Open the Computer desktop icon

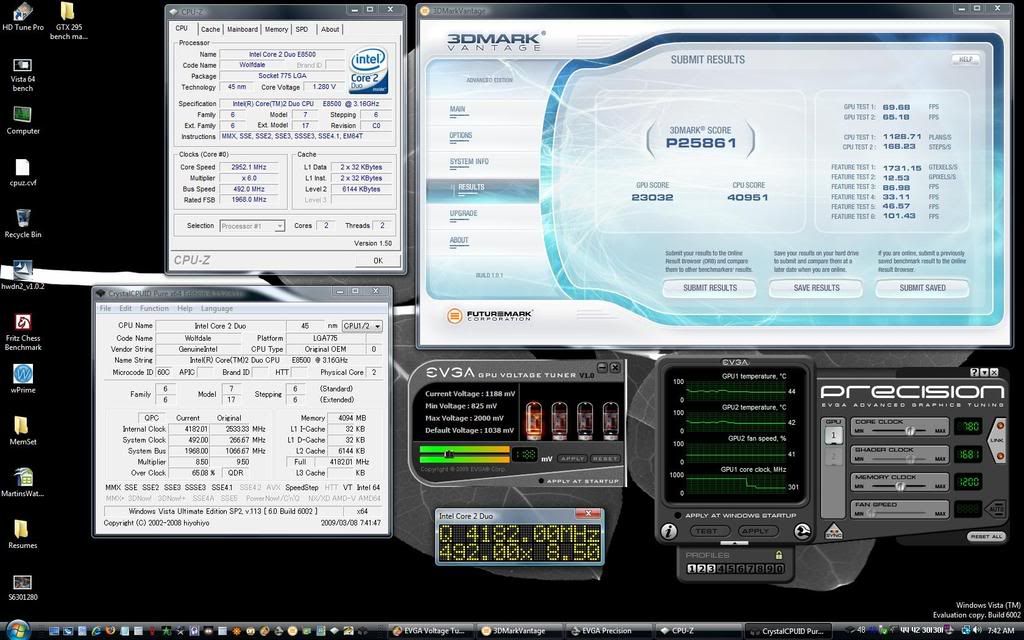click(x=23, y=120)
